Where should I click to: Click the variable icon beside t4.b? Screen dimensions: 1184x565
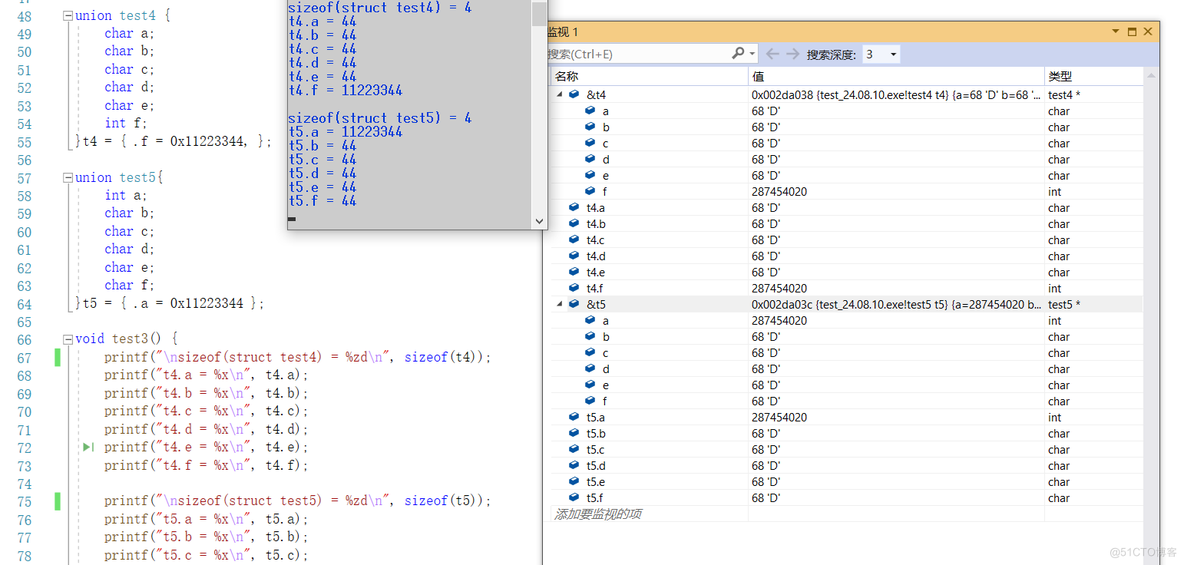click(x=574, y=224)
